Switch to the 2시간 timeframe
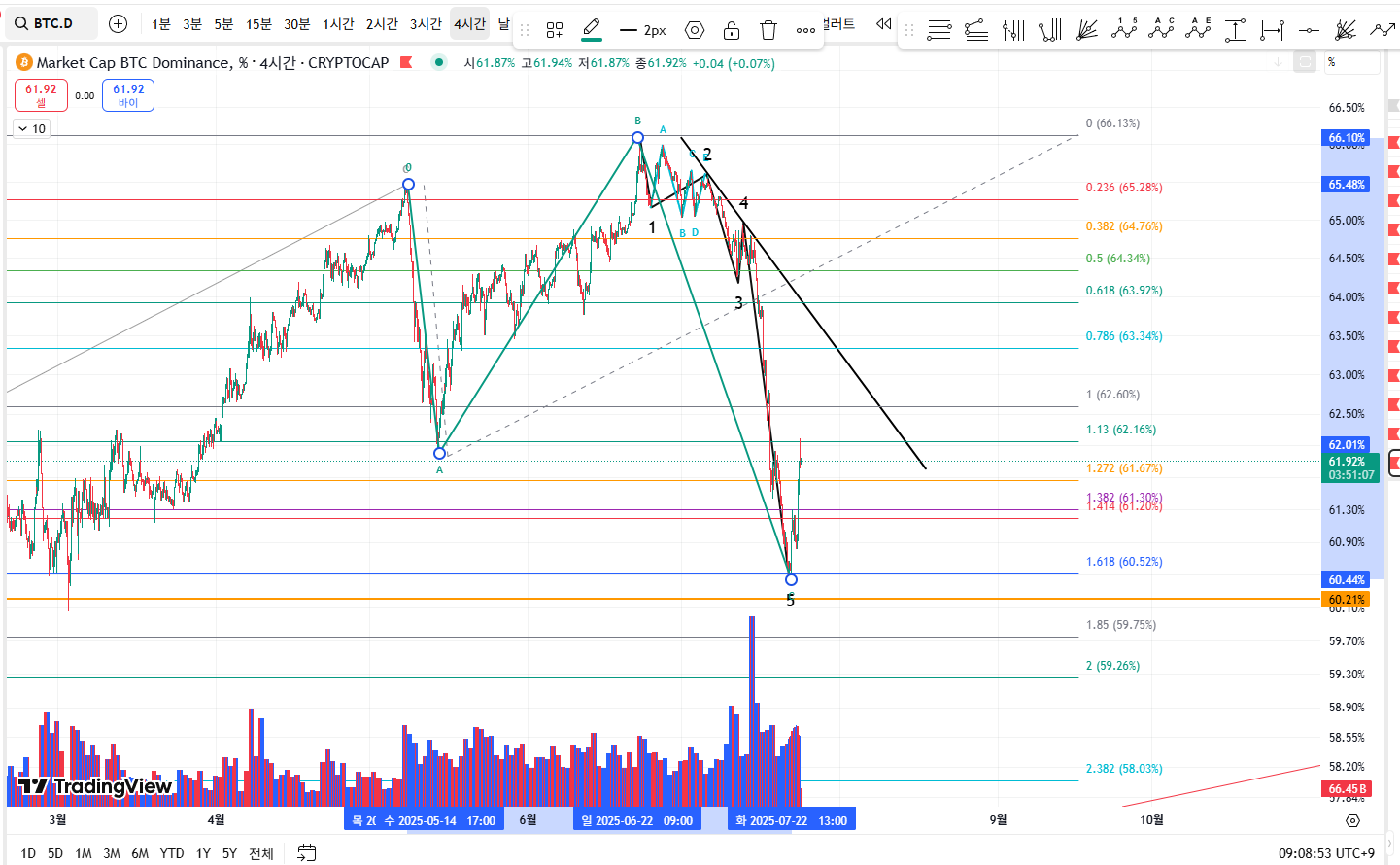Screen dimensions: 1400x865 382,23
